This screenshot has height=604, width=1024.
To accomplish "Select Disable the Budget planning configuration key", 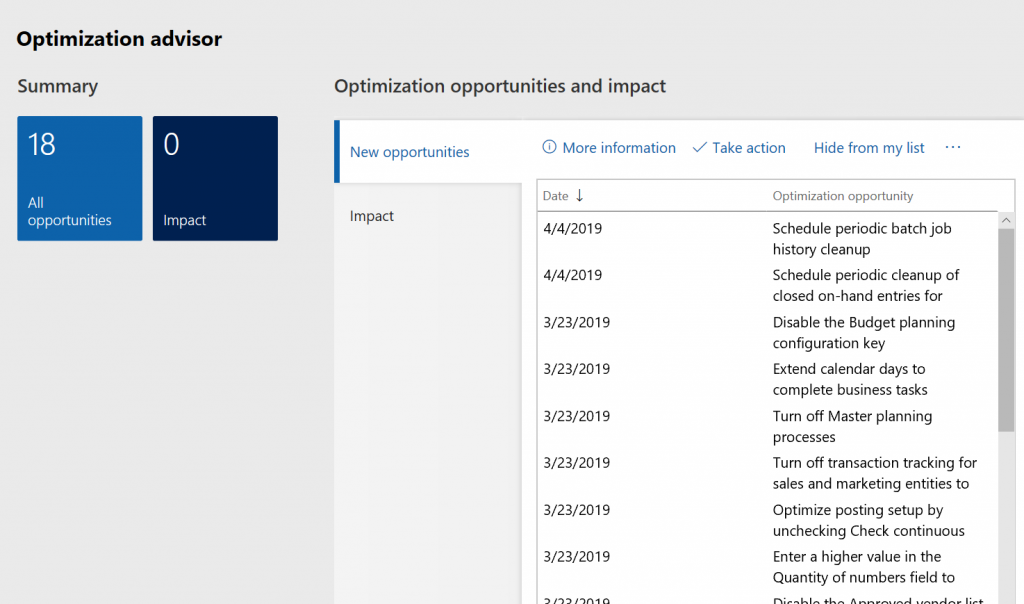I will pos(863,332).
